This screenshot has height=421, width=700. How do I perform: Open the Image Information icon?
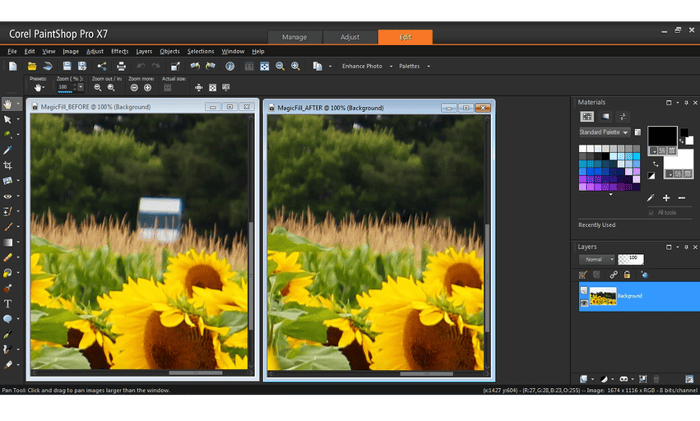click(x=230, y=66)
